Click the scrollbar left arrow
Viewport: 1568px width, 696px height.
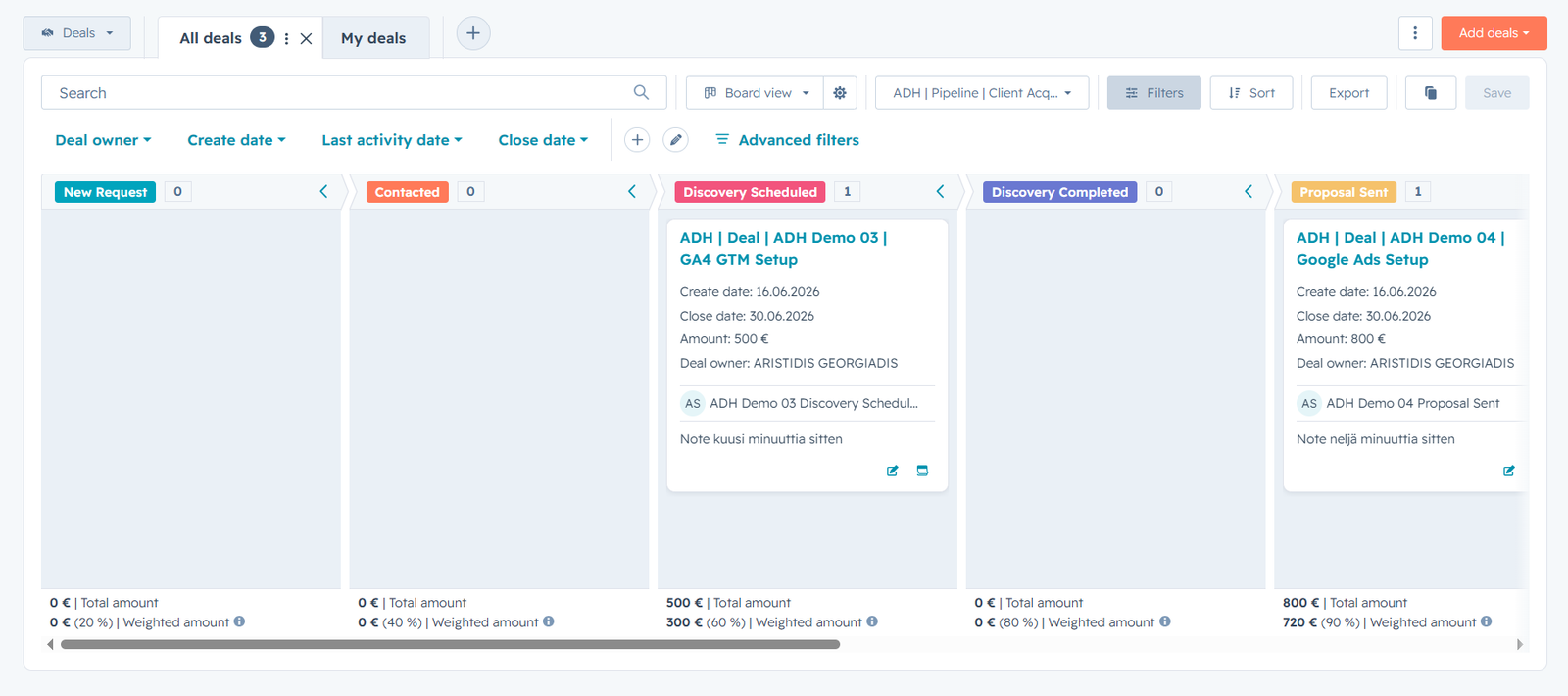(x=50, y=644)
